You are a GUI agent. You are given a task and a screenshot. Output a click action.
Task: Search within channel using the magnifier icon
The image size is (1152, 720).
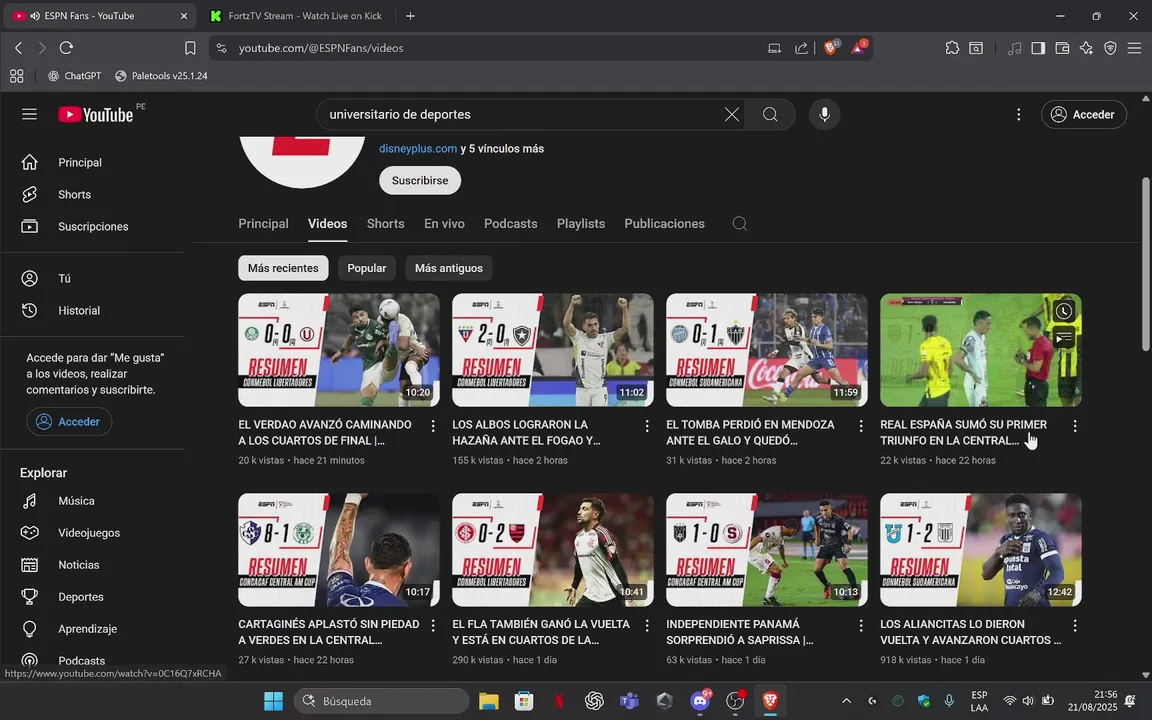click(x=740, y=223)
